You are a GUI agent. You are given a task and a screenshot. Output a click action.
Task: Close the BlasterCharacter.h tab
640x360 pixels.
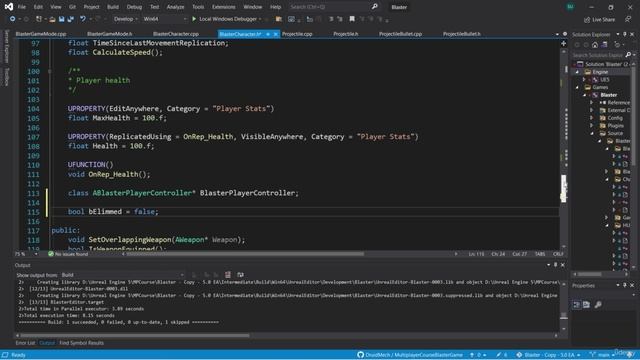[x=276, y=34]
